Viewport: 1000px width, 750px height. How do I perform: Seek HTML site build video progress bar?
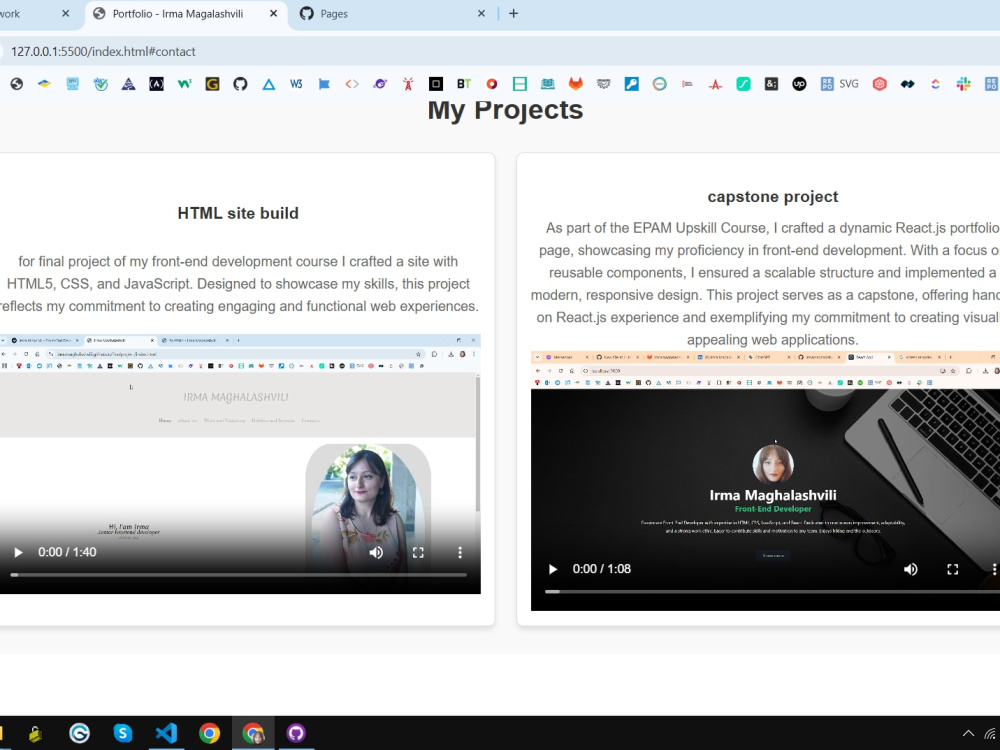pyautogui.click(x=239, y=575)
